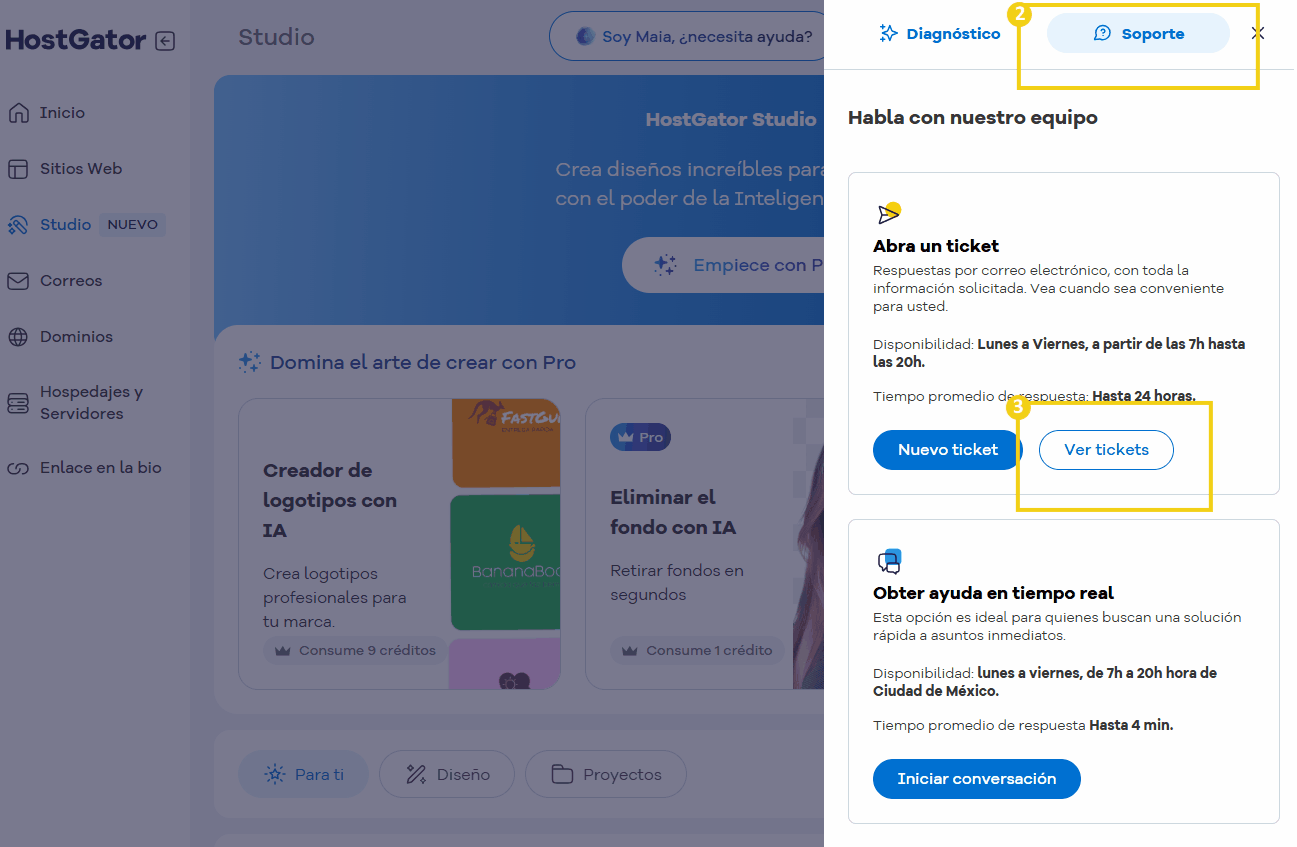Viewport: 1297px width, 847px height.
Task: Click the Empiece con Pro button
Action: pos(723,265)
